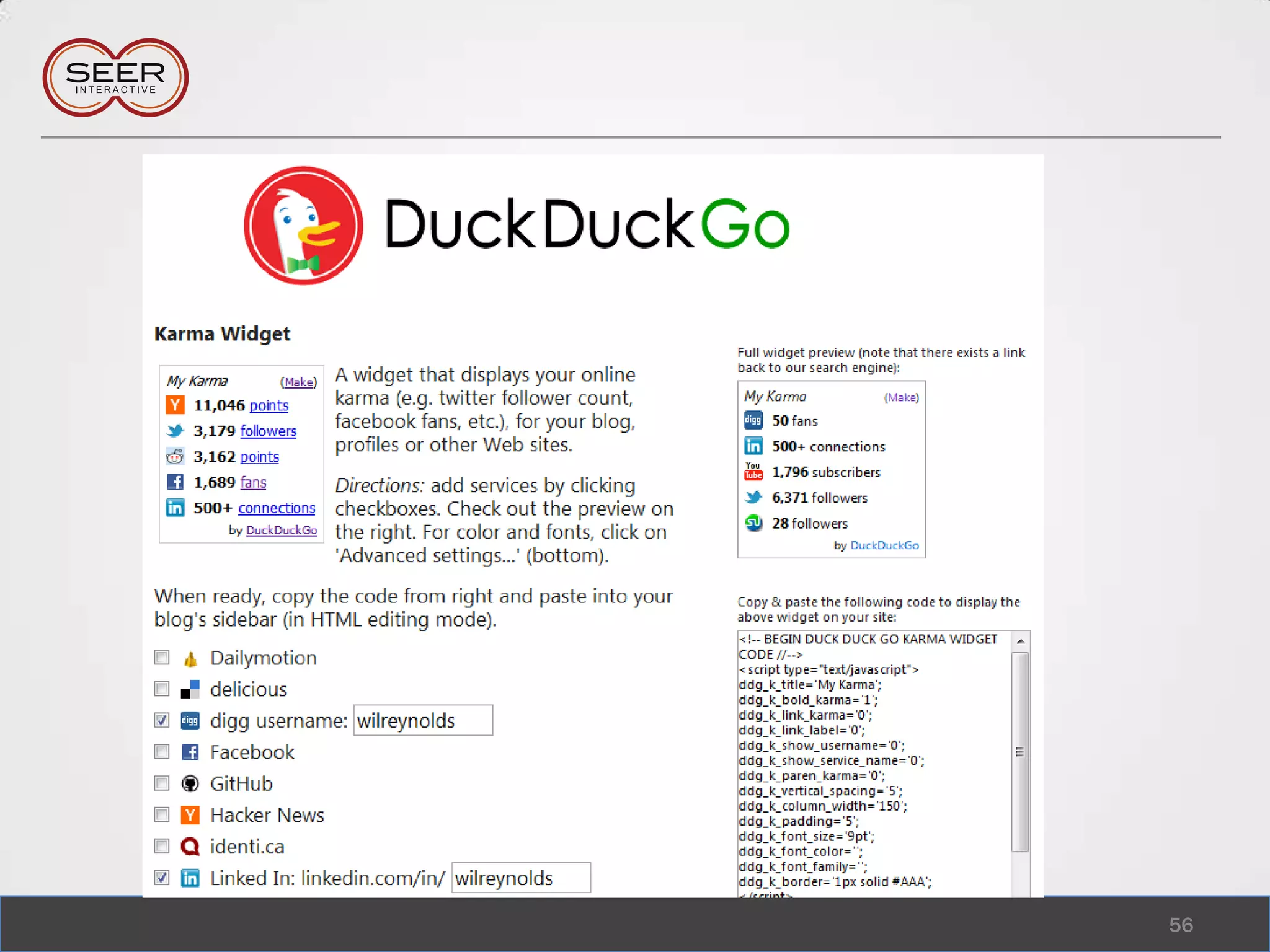The height and width of the screenshot is (952, 1270).
Task: Click the LinkedIn profile name input field
Action: [x=521, y=878]
